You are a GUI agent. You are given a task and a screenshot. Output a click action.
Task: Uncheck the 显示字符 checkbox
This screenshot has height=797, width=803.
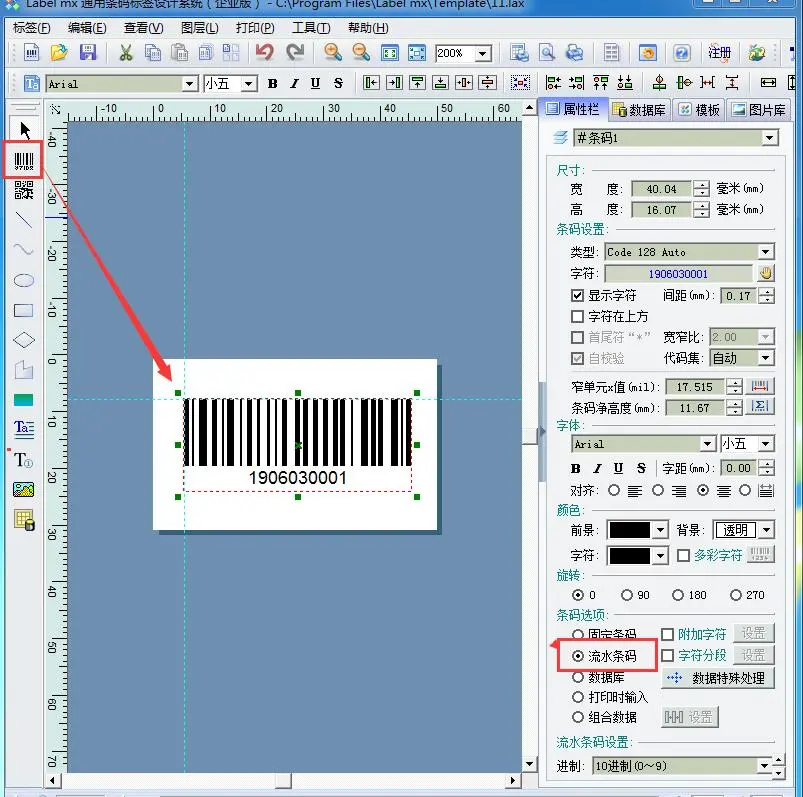tap(577, 296)
